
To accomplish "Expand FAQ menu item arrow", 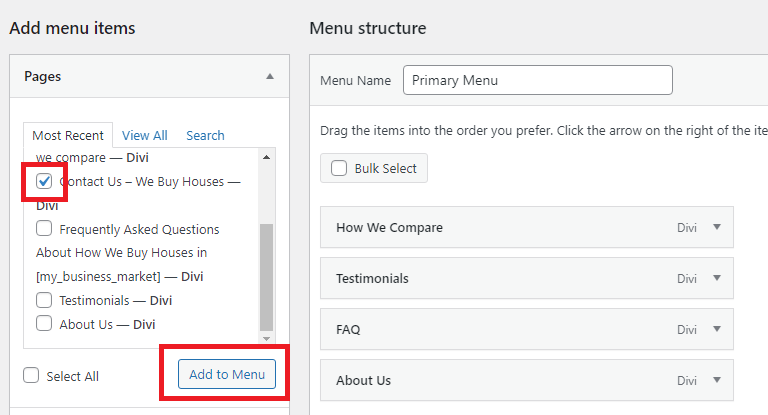I will 717,329.
